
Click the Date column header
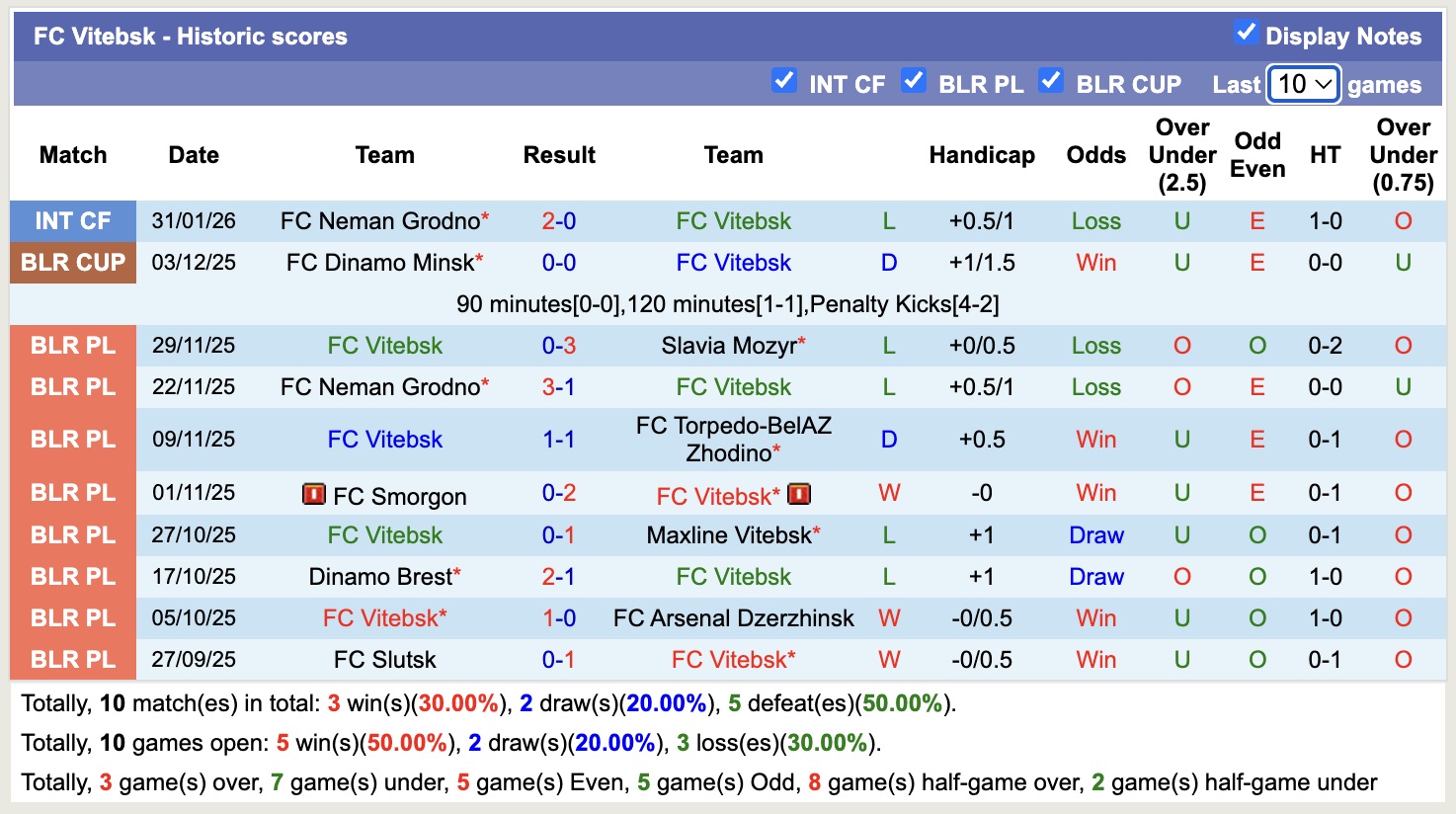click(193, 155)
